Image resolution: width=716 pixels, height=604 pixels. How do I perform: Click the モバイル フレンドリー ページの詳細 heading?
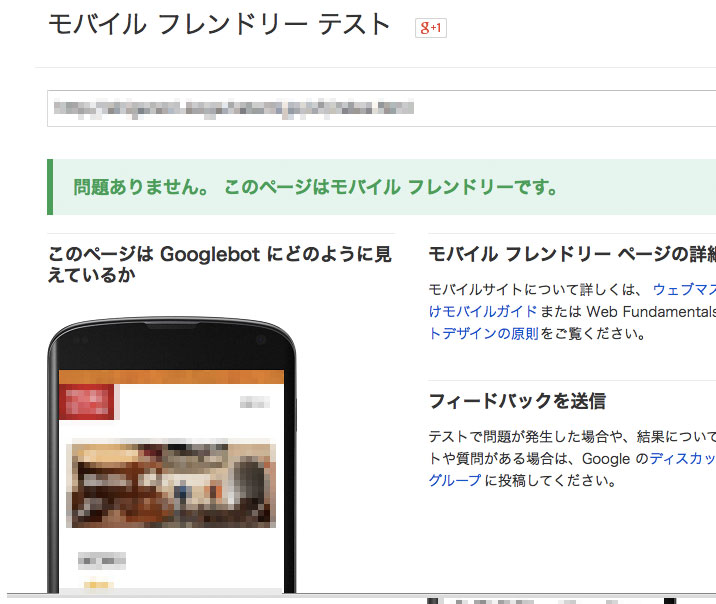[x=572, y=254]
